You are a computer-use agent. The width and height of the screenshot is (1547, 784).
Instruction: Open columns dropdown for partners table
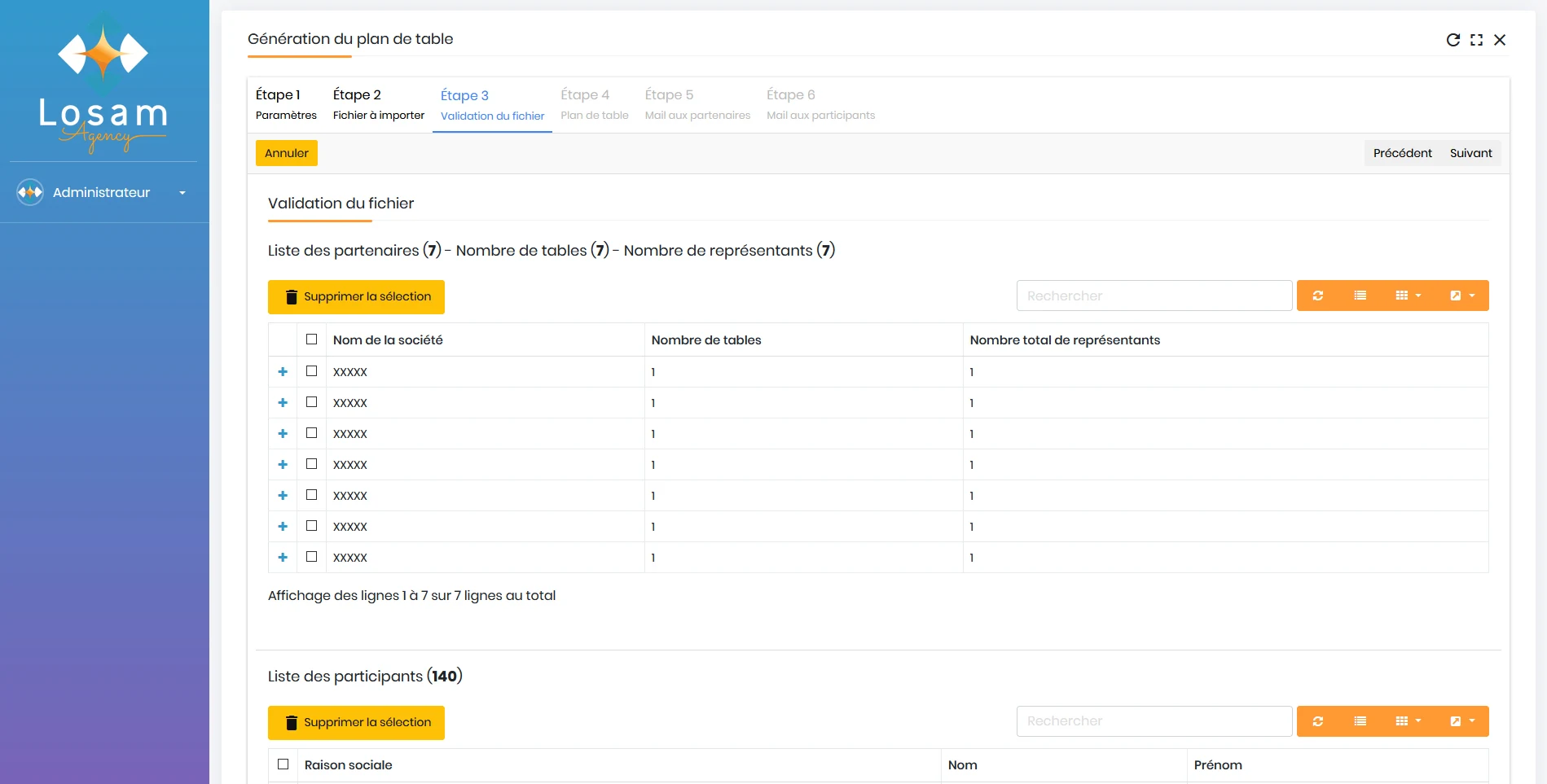tap(1408, 296)
